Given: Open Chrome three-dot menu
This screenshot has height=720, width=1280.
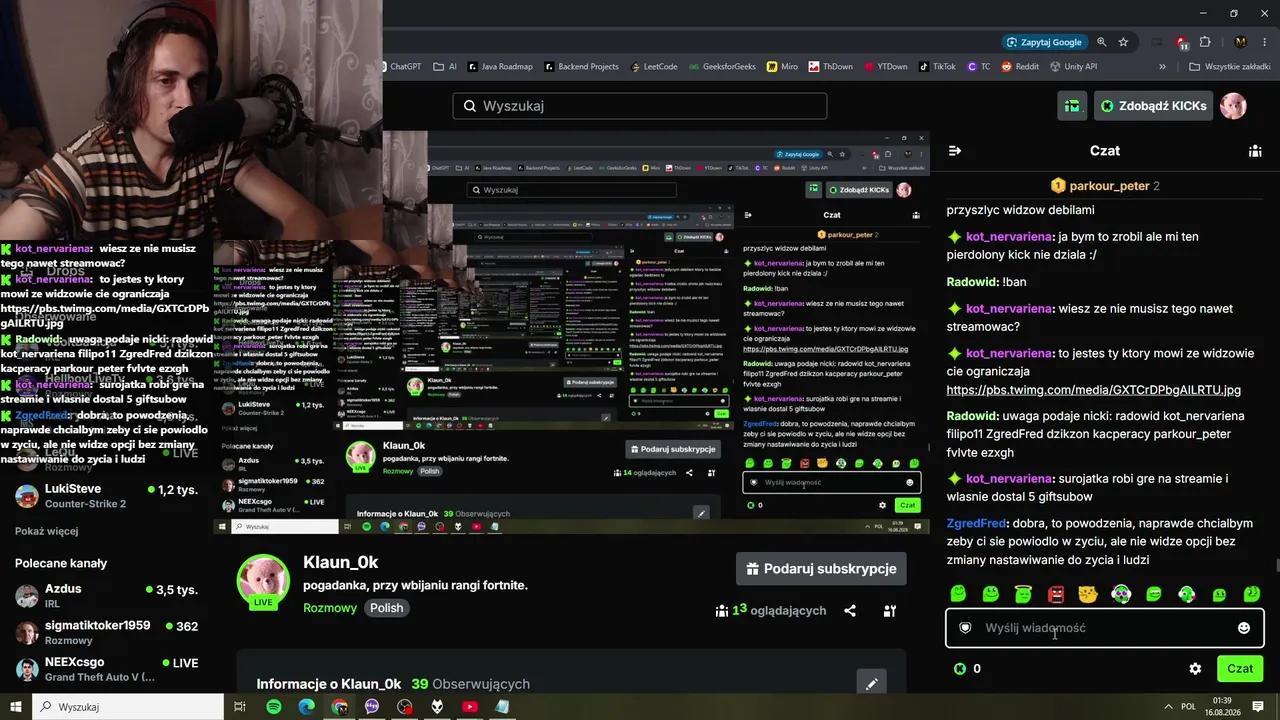Looking at the screenshot, I should pyautogui.click(x=1263, y=42).
